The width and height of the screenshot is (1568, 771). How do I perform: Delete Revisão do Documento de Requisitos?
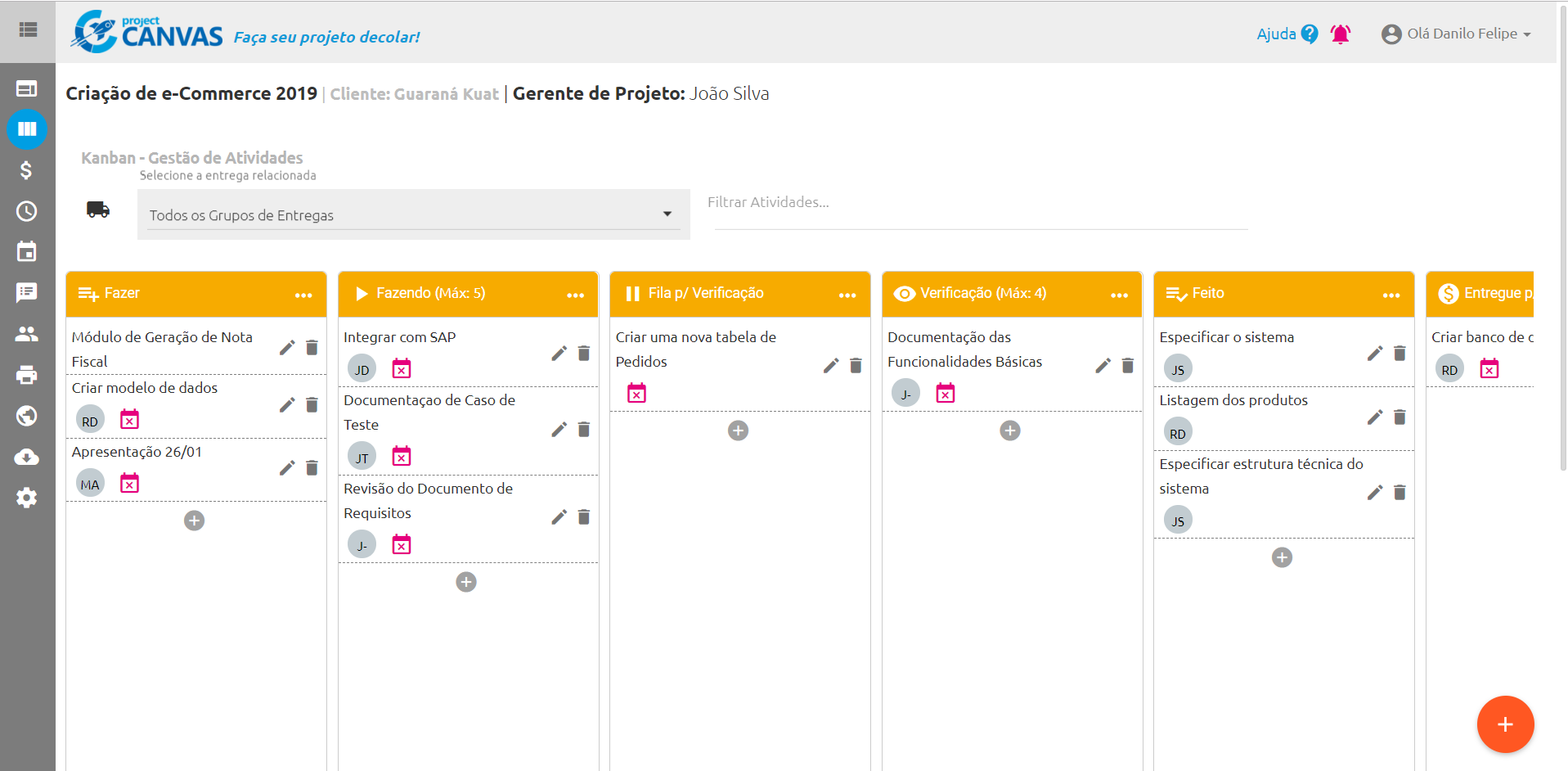(584, 517)
